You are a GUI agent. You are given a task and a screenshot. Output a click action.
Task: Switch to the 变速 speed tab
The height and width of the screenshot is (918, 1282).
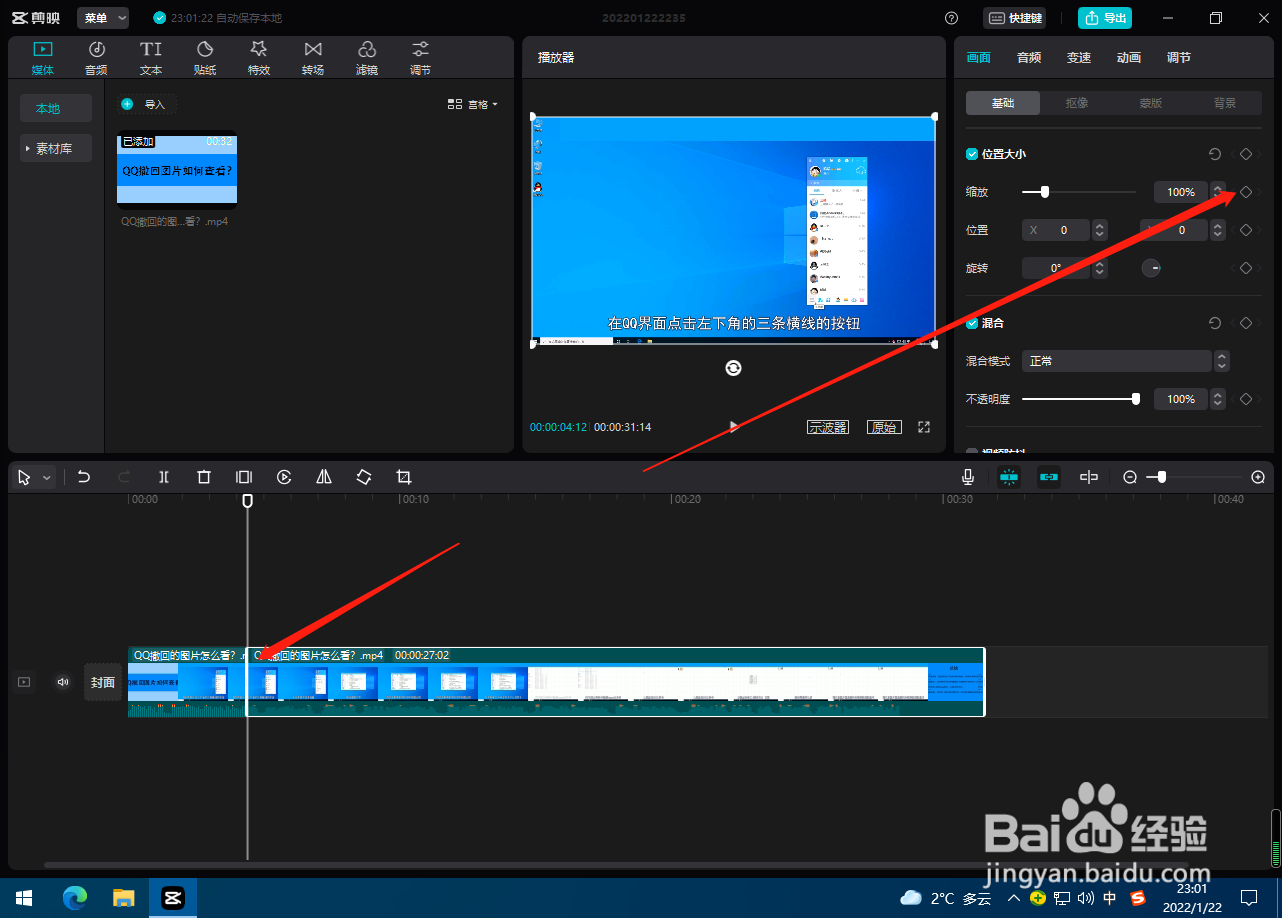[1079, 58]
